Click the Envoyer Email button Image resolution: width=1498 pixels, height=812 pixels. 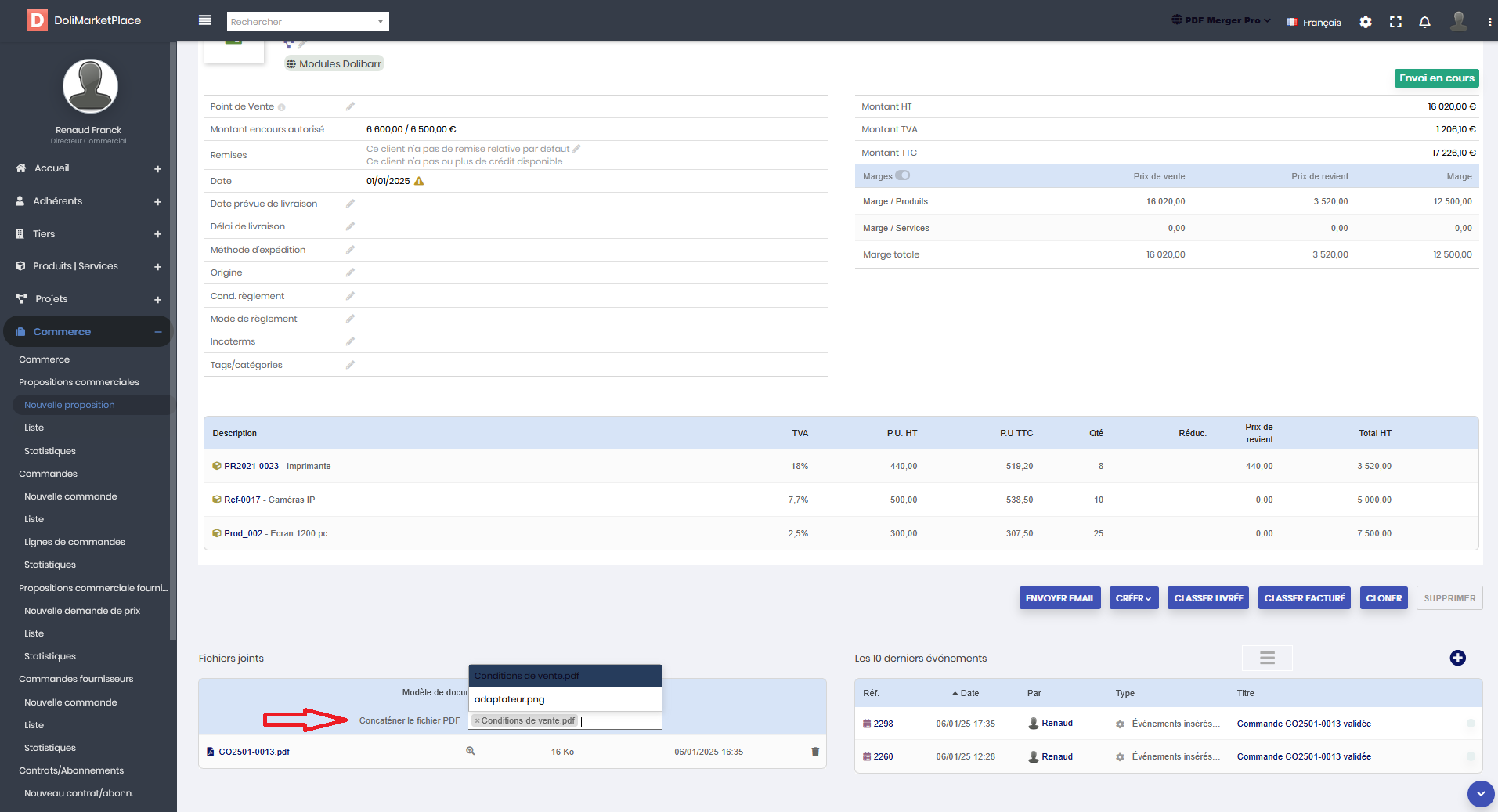(1059, 598)
